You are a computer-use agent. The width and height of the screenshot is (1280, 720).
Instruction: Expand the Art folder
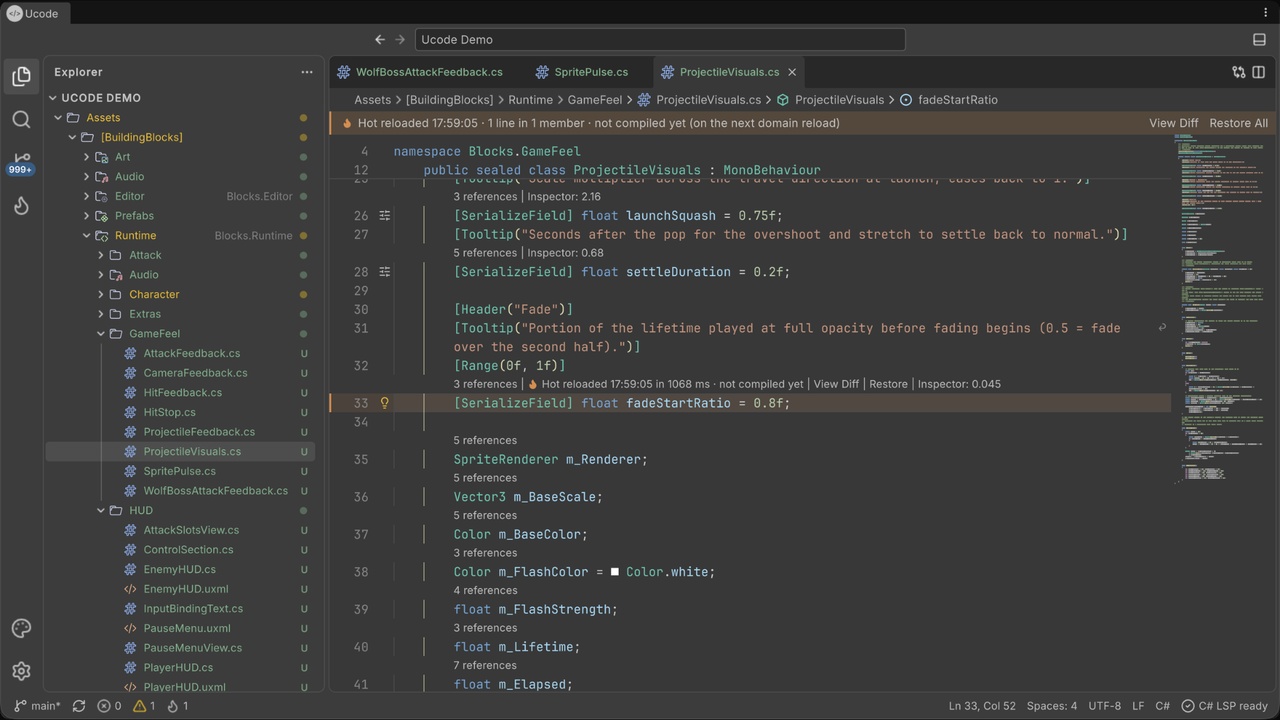point(86,157)
